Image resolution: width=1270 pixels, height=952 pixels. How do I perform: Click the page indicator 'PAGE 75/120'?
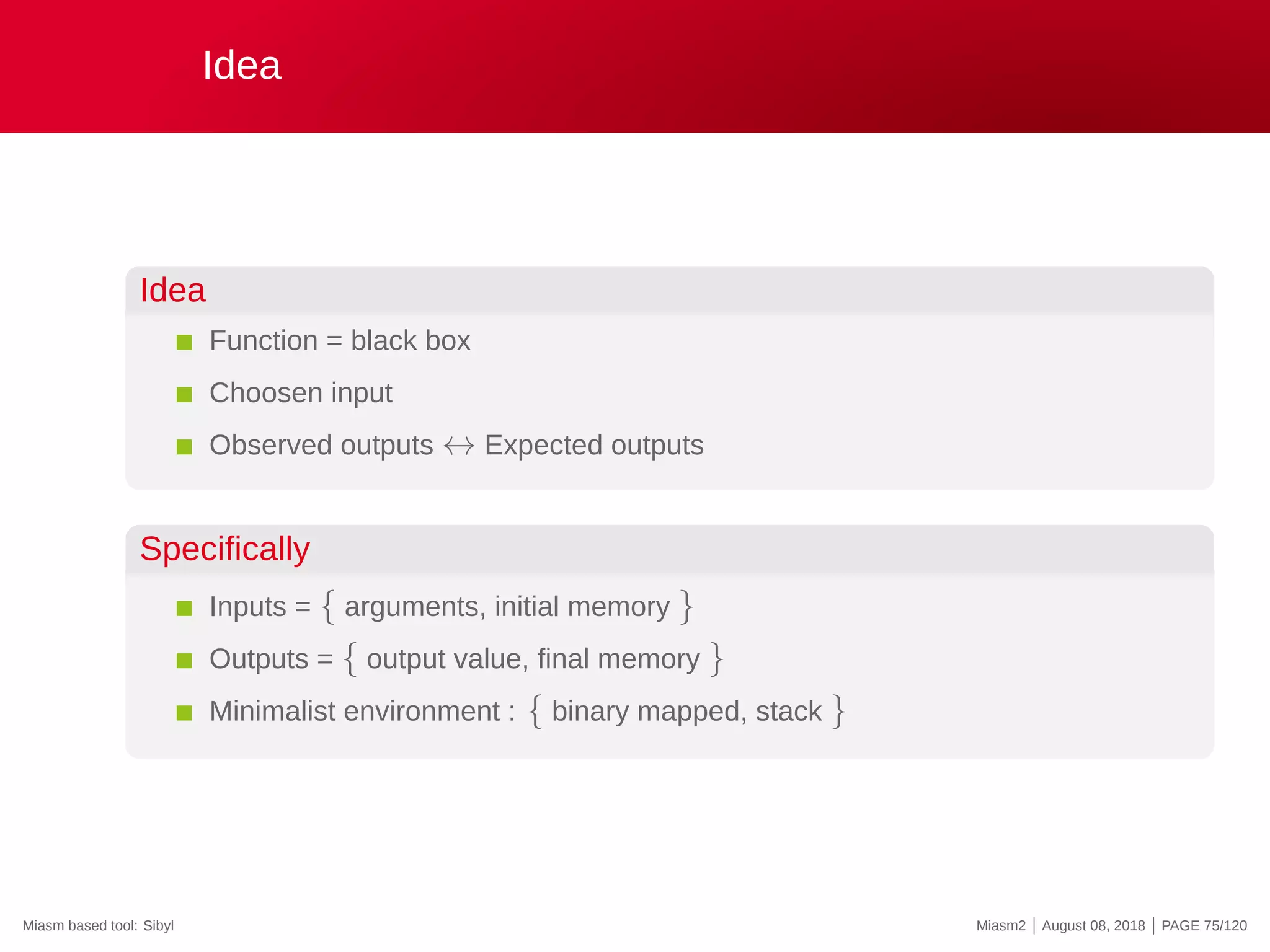(1204, 926)
